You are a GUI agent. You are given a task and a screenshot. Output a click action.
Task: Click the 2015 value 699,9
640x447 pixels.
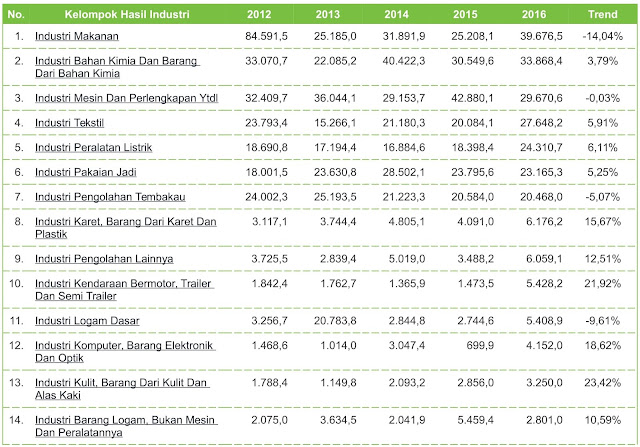click(x=480, y=345)
